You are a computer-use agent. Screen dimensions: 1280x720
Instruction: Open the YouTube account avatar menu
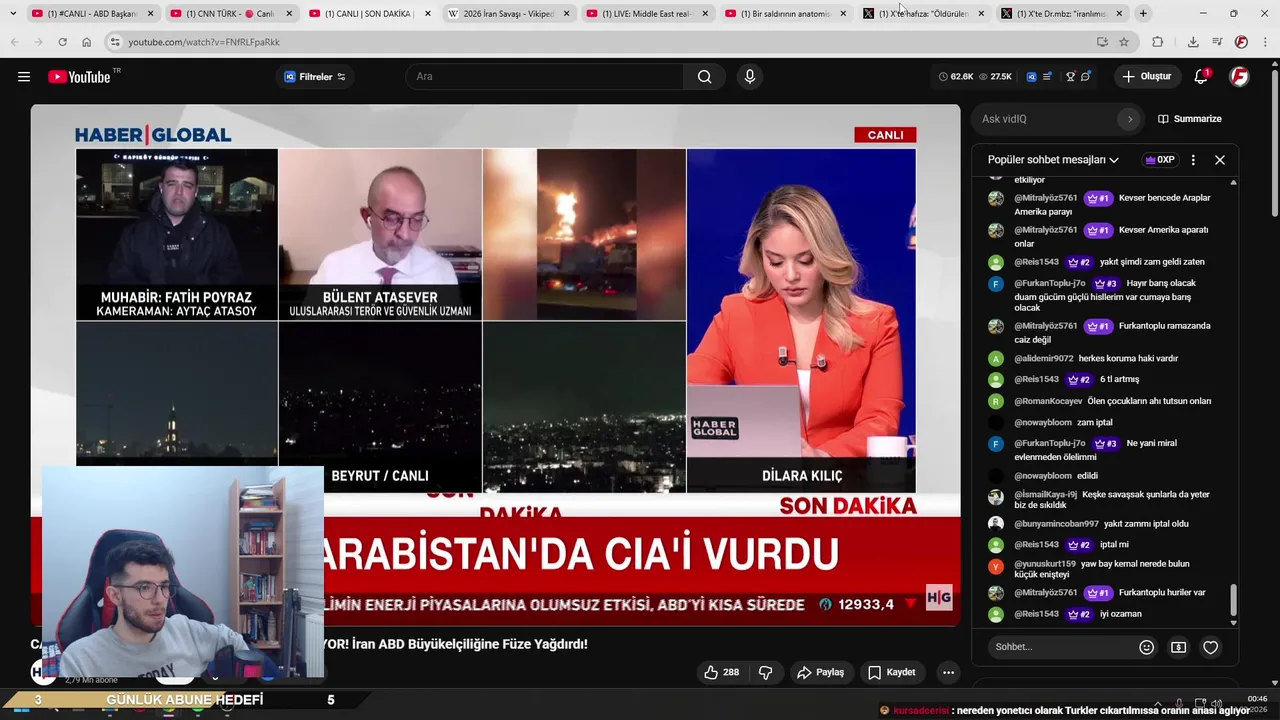point(1239,77)
